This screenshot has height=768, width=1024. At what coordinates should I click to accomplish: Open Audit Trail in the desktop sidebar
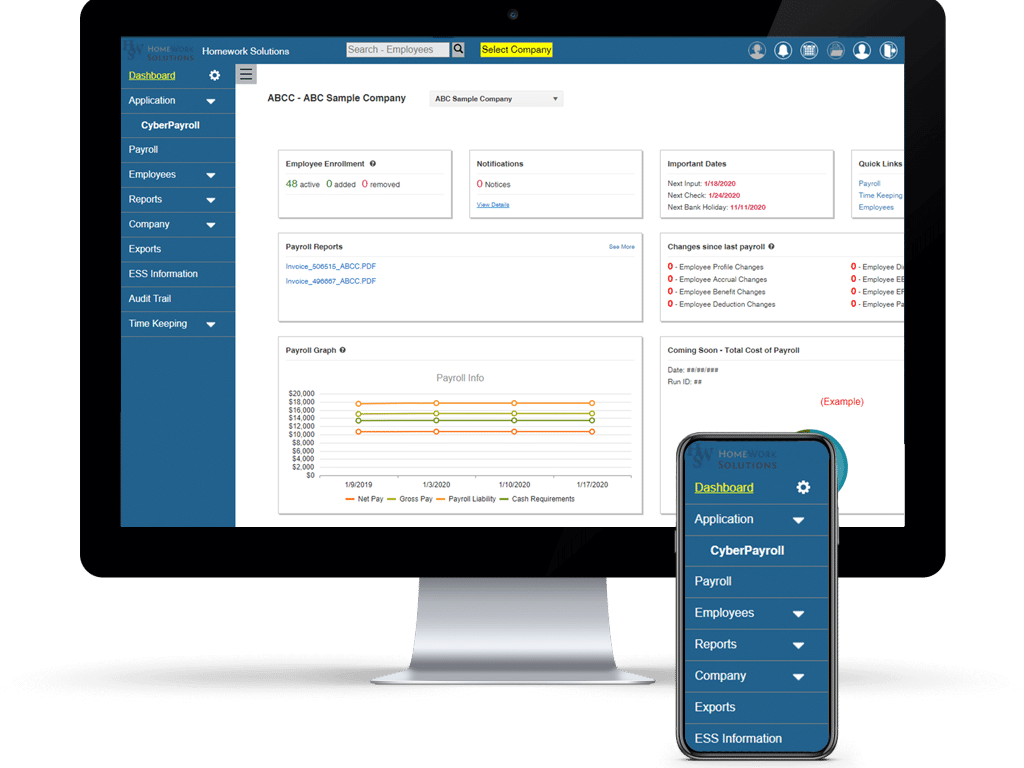[x=150, y=298]
